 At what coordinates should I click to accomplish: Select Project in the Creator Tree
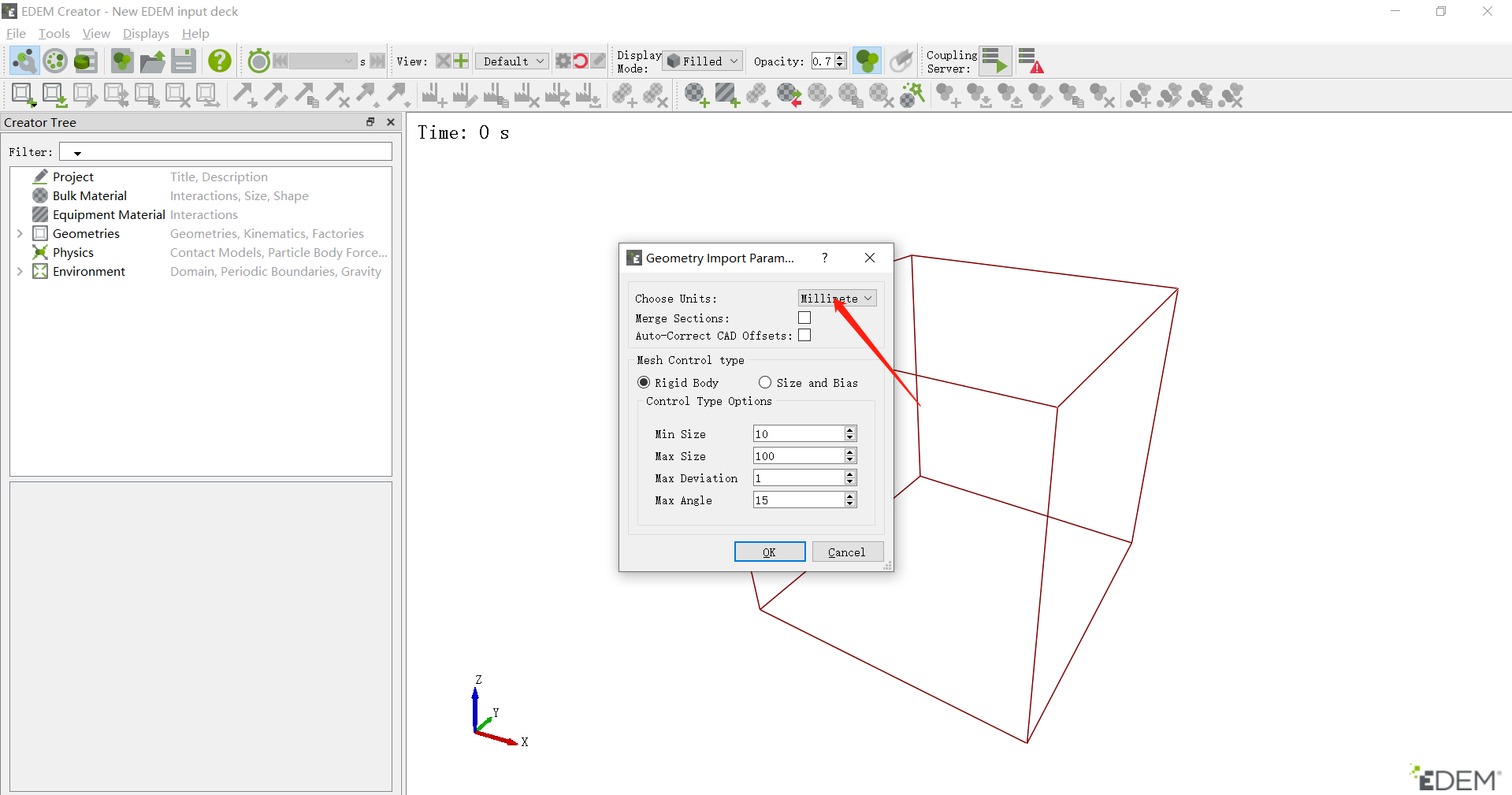(x=73, y=176)
